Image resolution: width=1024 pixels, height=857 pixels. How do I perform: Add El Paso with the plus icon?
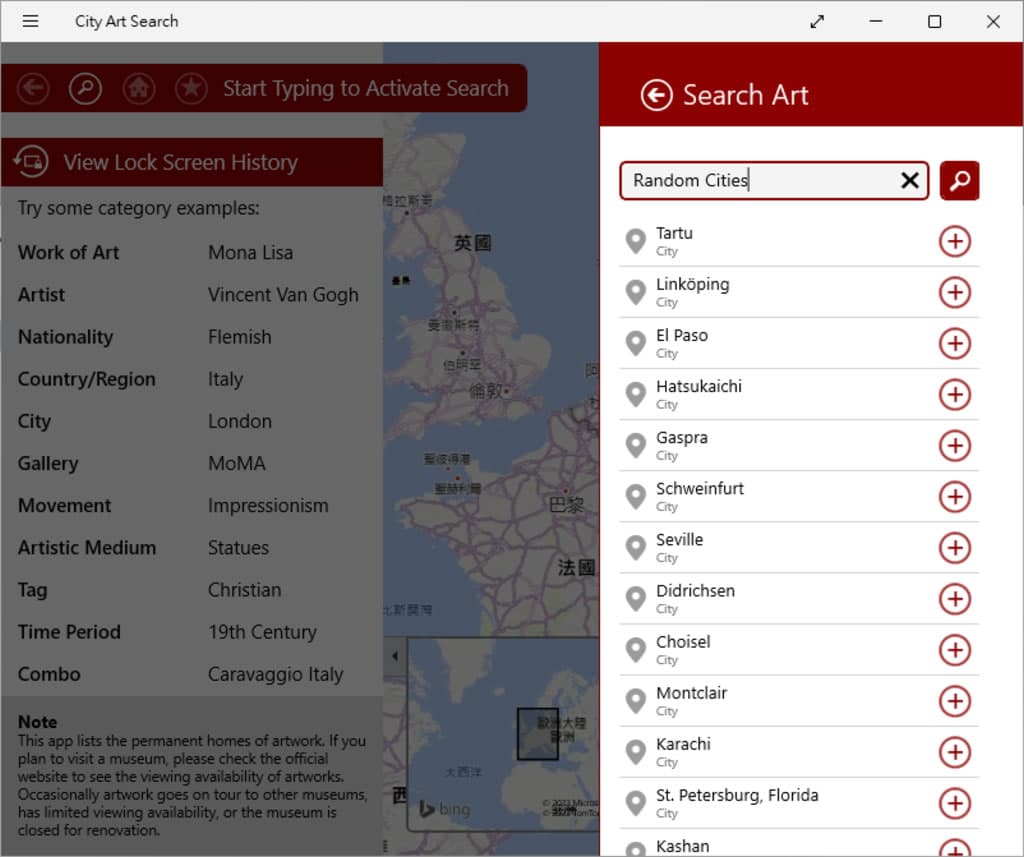(x=955, y=343)
